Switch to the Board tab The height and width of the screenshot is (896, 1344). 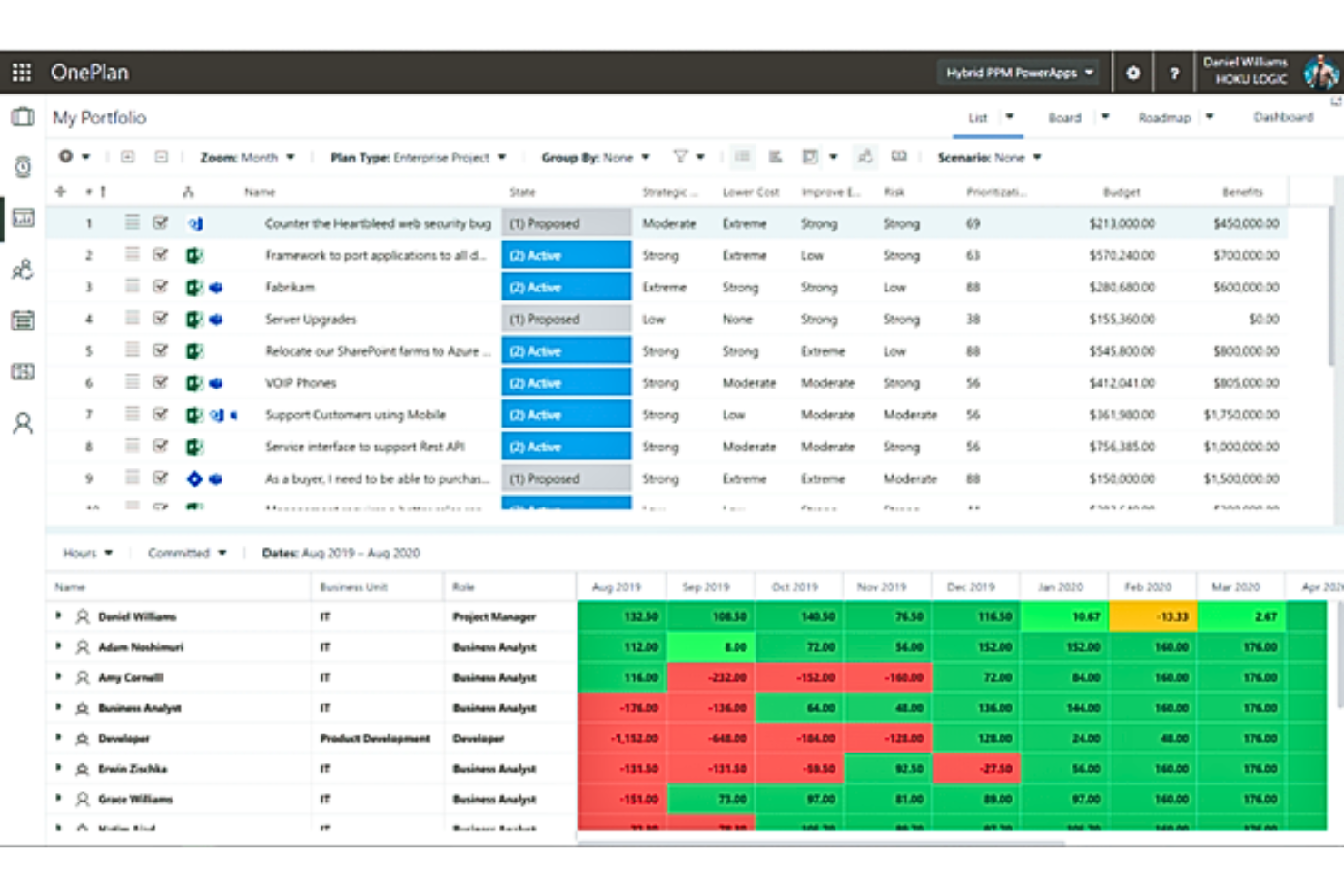click(x=1064, y=118)
